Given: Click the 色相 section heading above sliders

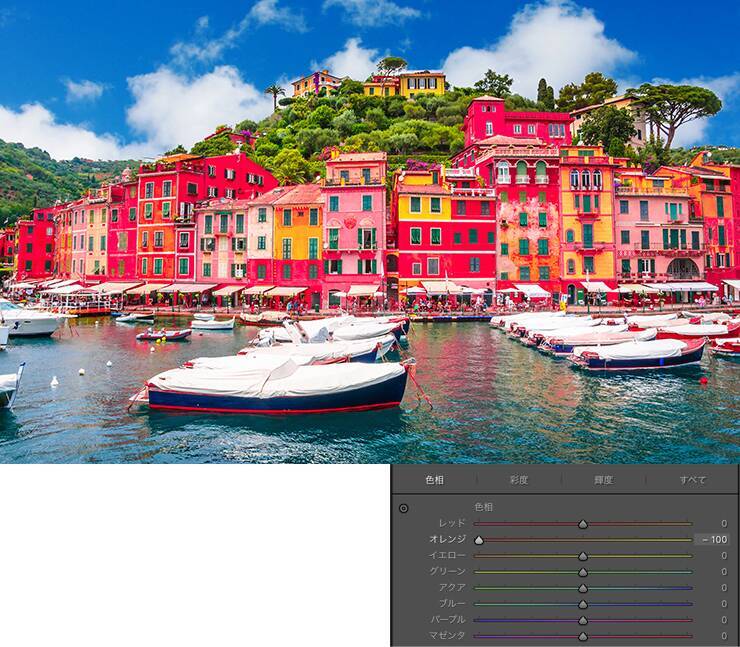Looking at the screenshot, I should point(484,507).
